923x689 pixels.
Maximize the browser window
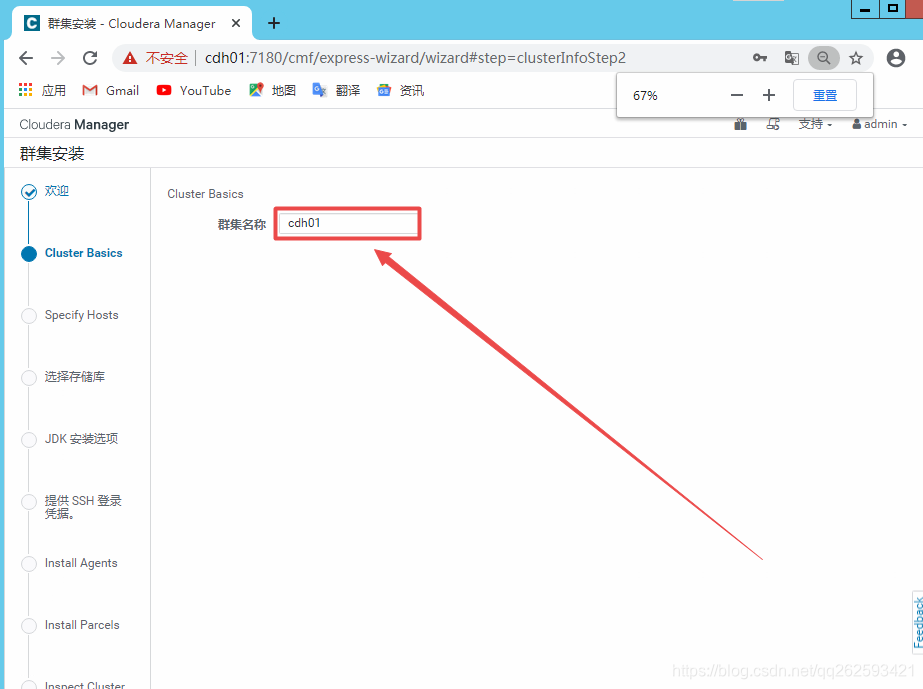pyautogui.click(x=894, y=9)
